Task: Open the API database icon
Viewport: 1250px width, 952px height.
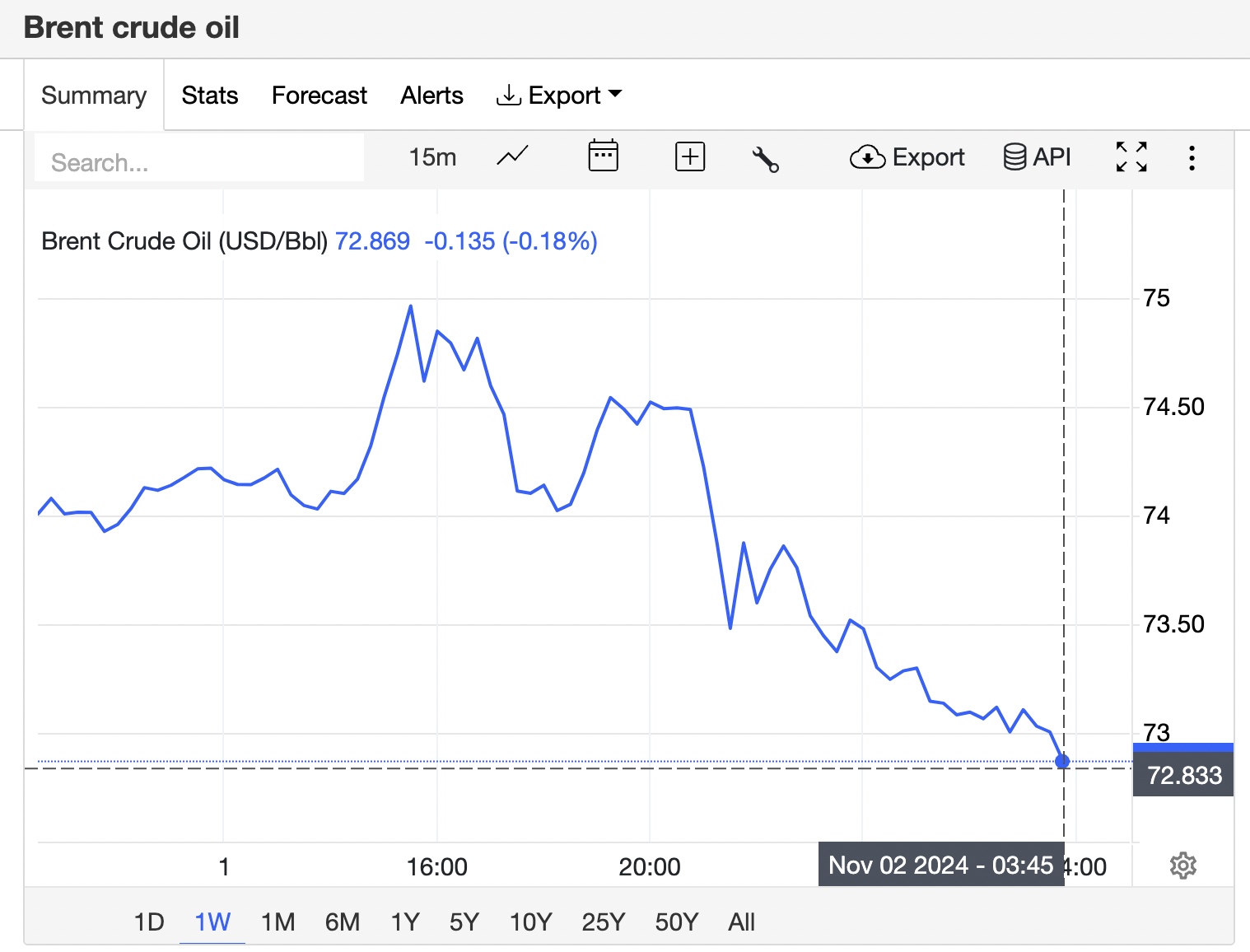Action: (1037, 156)
